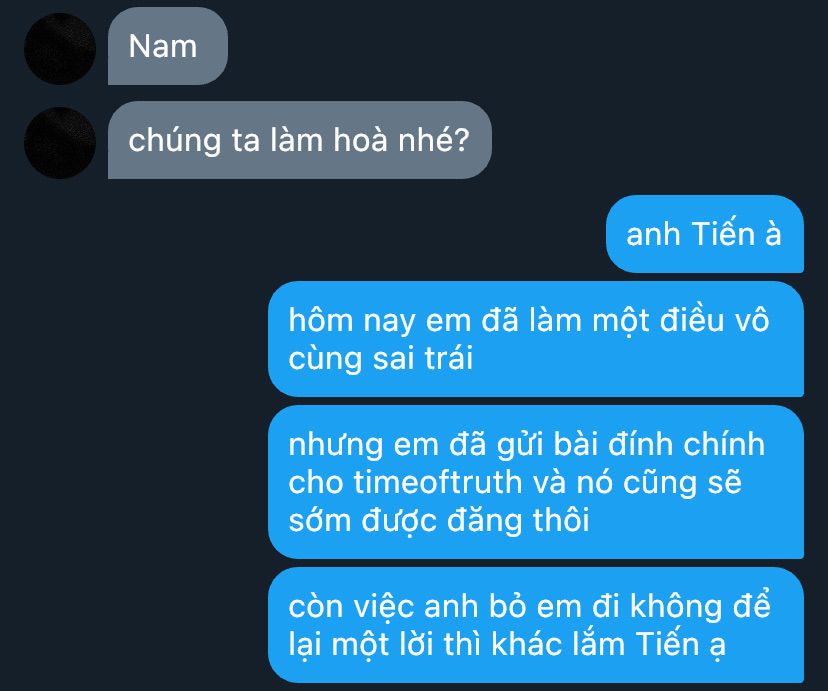Select the "chúng ta làm hoà nhé?" message bubble
Viewport: 828px width, 691px height.
click(x=300, y=140)
